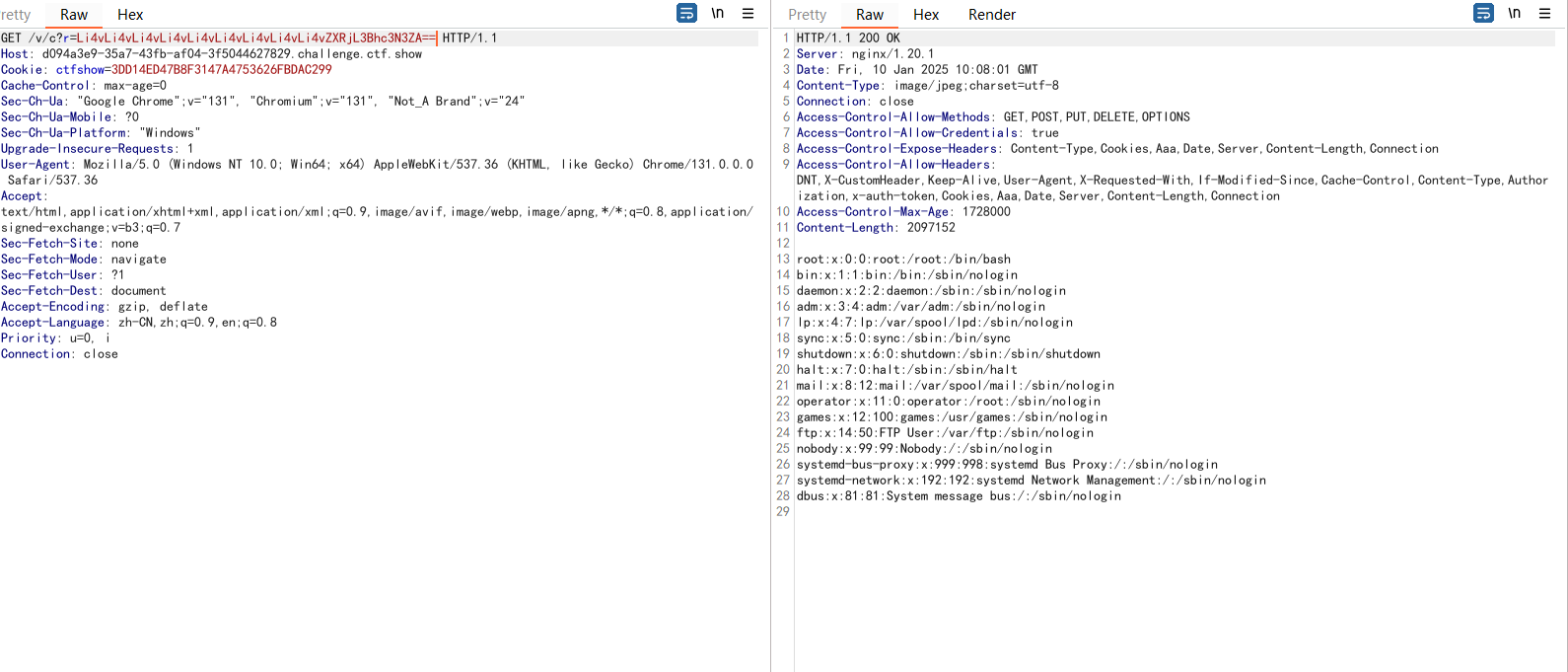Click the Content-Length value 2097152

931,228
